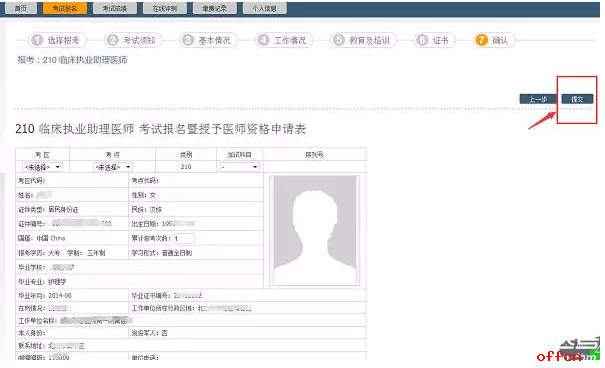The image size is (605, 368).
Task: Click step 2 circle 考试须知
Action: 113,40
